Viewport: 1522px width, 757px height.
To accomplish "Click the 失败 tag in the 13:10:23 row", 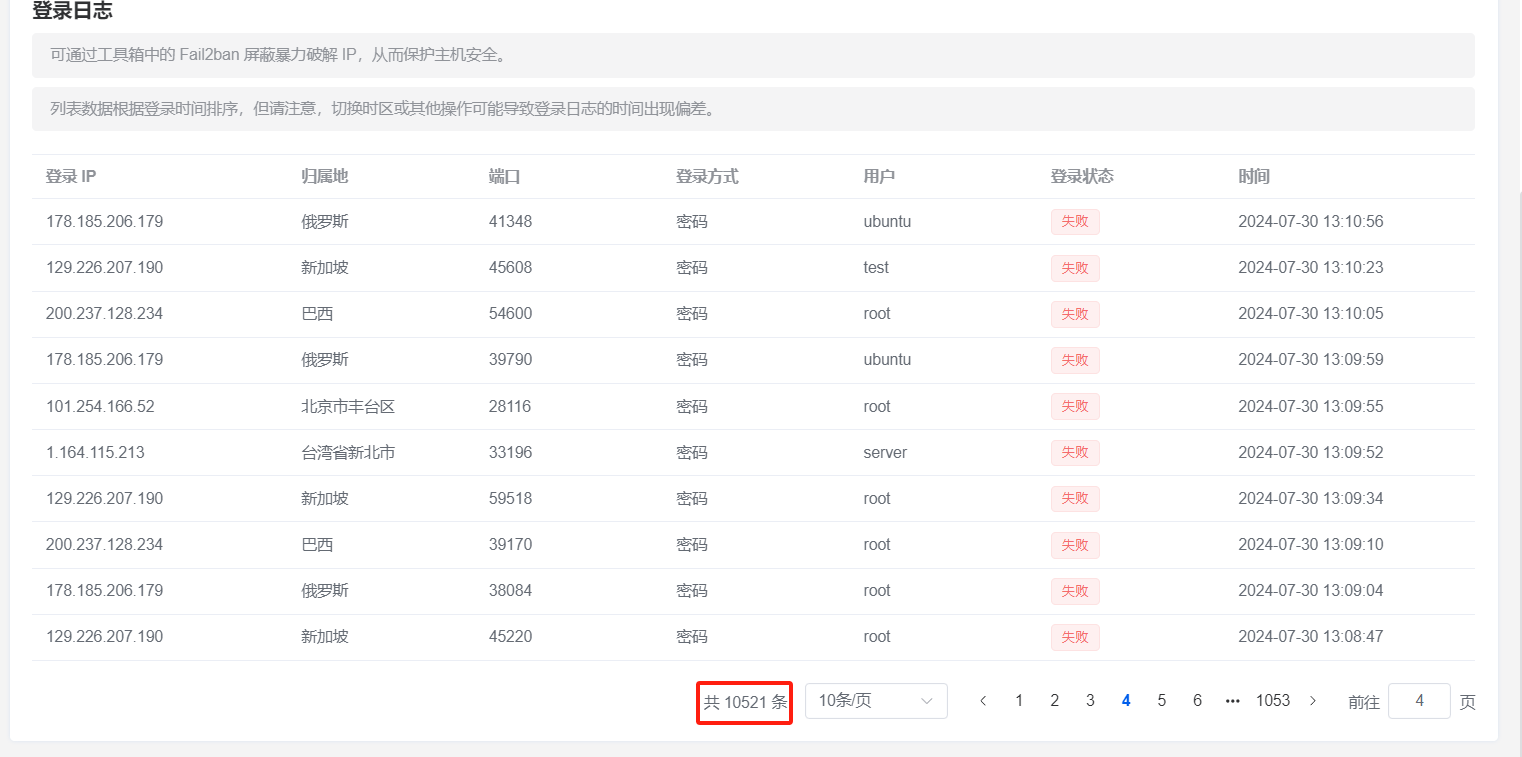I will [1075, 268].
